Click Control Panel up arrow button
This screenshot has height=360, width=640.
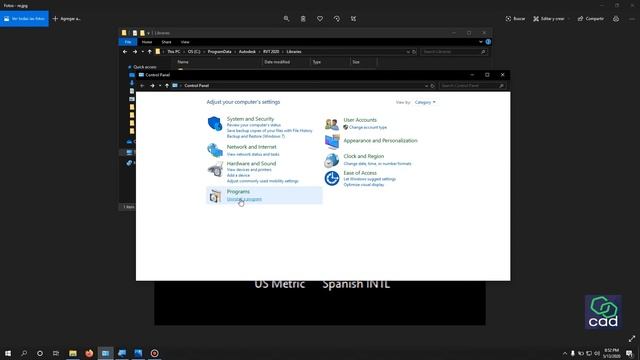pyautogui.click(x=167, y=86)
